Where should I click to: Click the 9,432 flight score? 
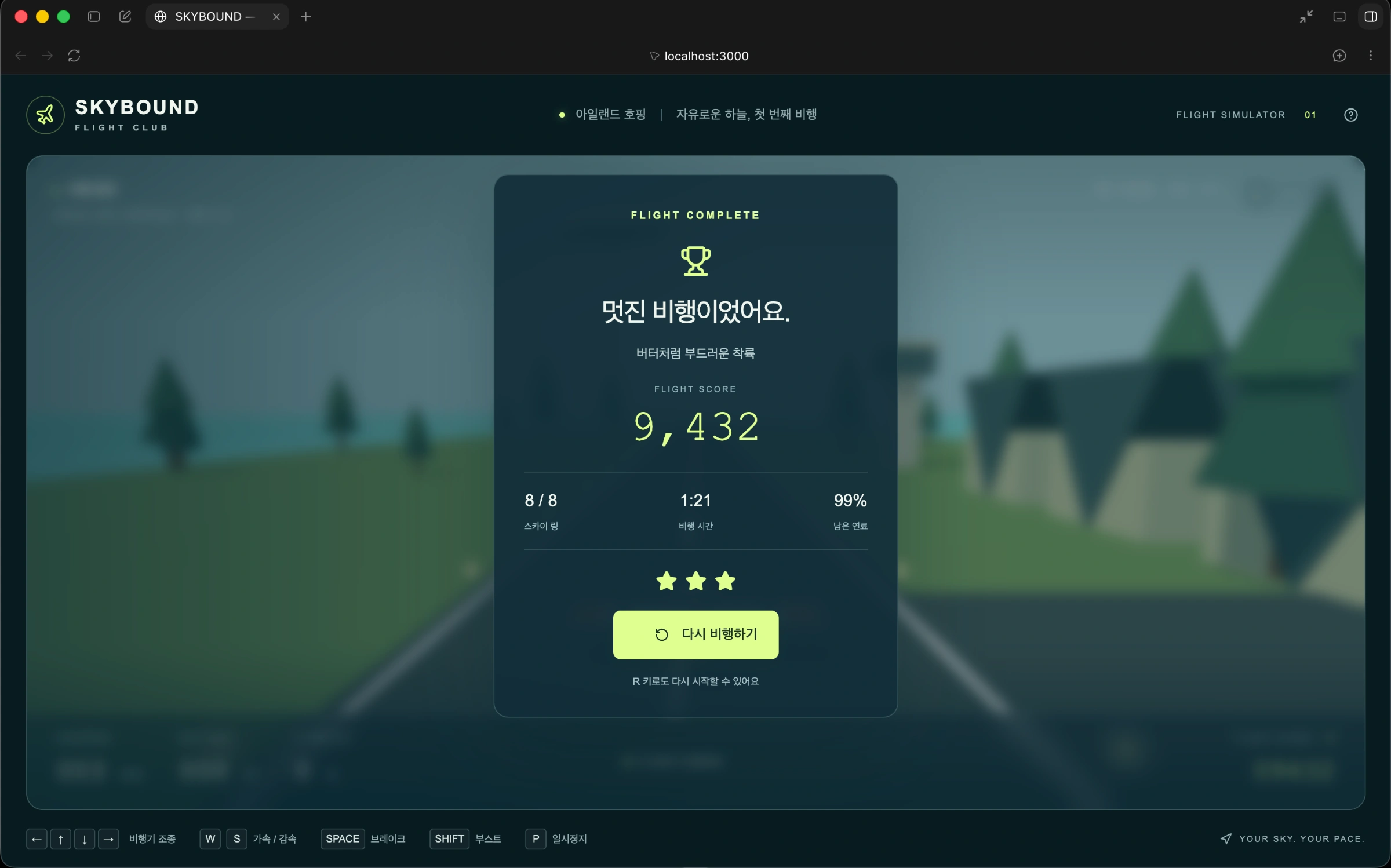695,427
